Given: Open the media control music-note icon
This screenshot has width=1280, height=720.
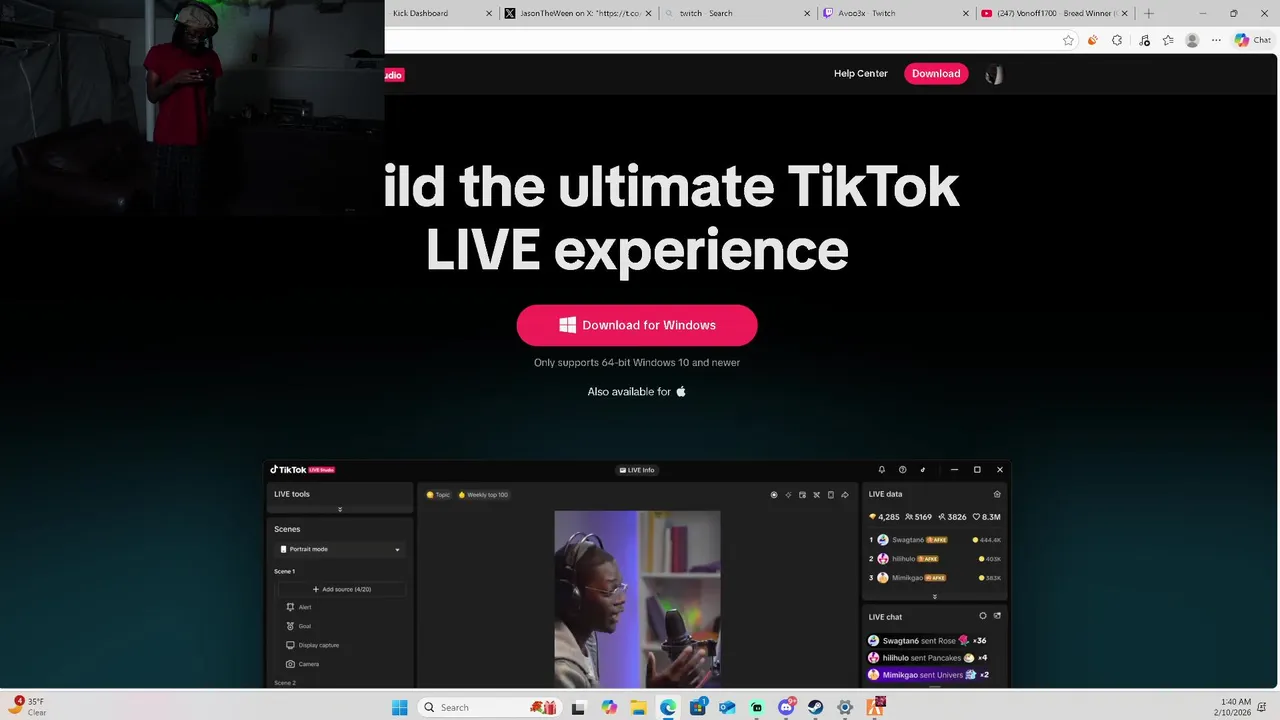Looking at the screenshot, I should tap(1144, 40).
